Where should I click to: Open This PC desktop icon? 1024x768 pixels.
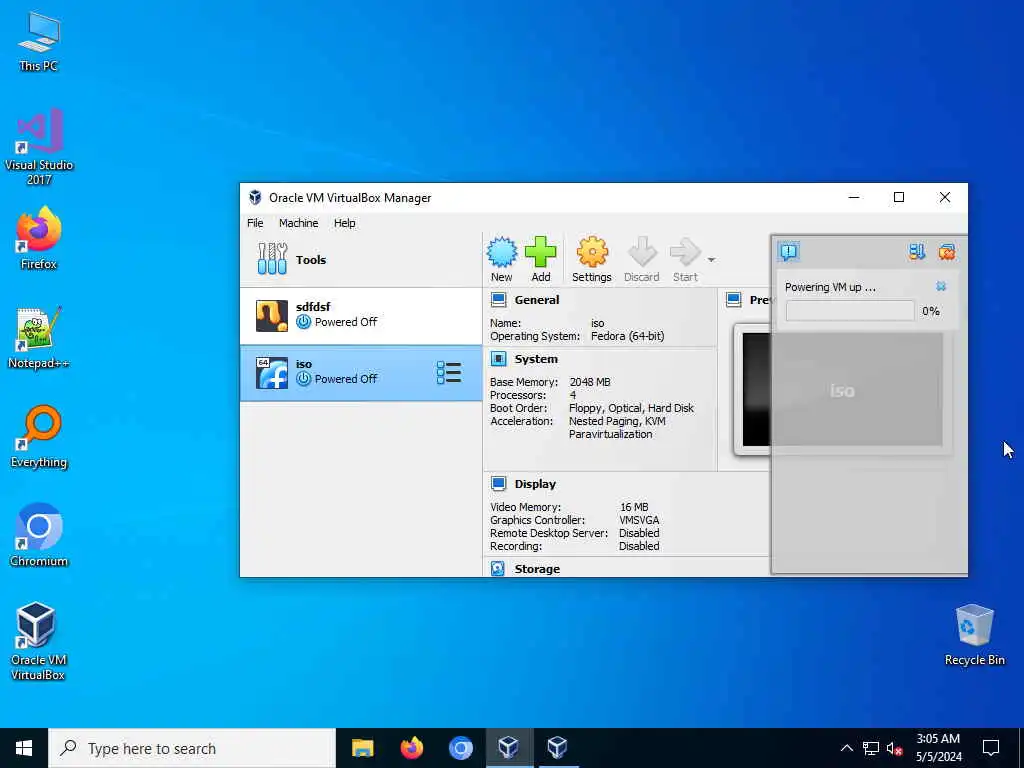point(39,41)
